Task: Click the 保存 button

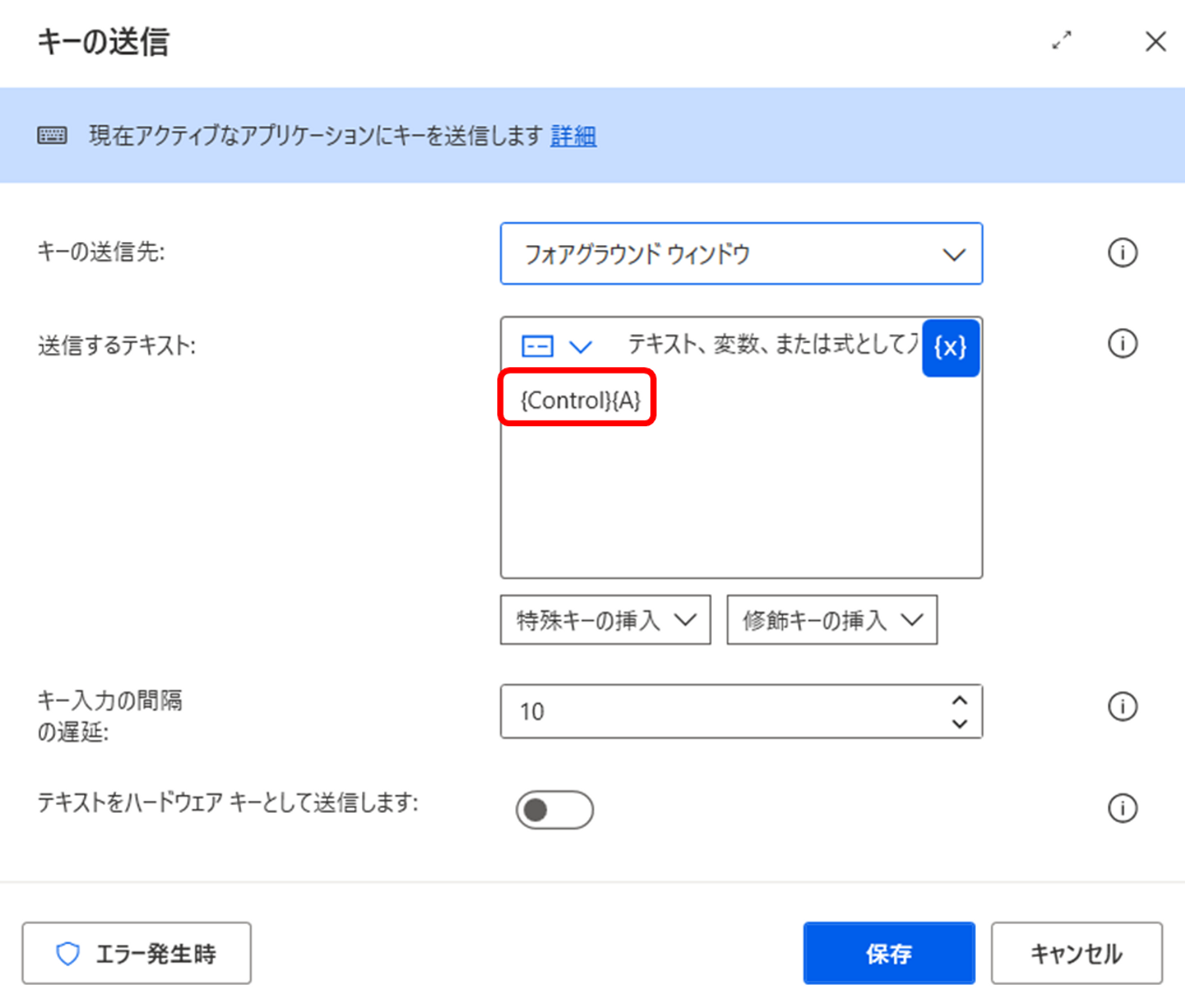Action: coord(889,953)
